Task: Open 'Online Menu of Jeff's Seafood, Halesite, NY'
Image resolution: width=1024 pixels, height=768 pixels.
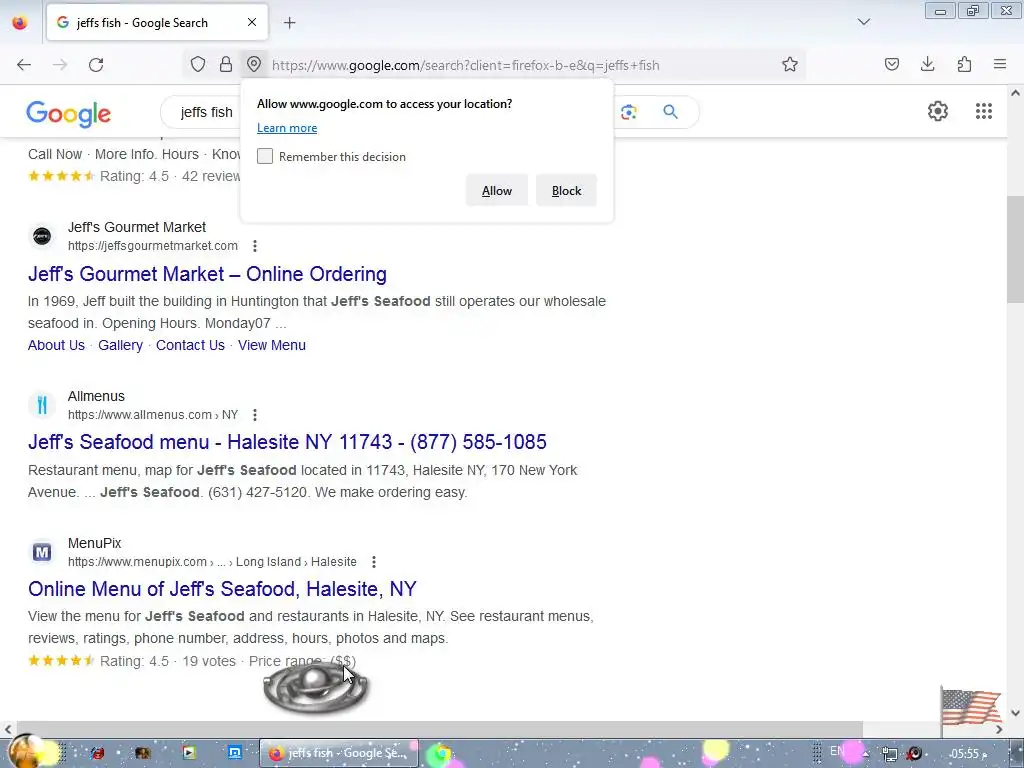Action: (x=222, y=589)
